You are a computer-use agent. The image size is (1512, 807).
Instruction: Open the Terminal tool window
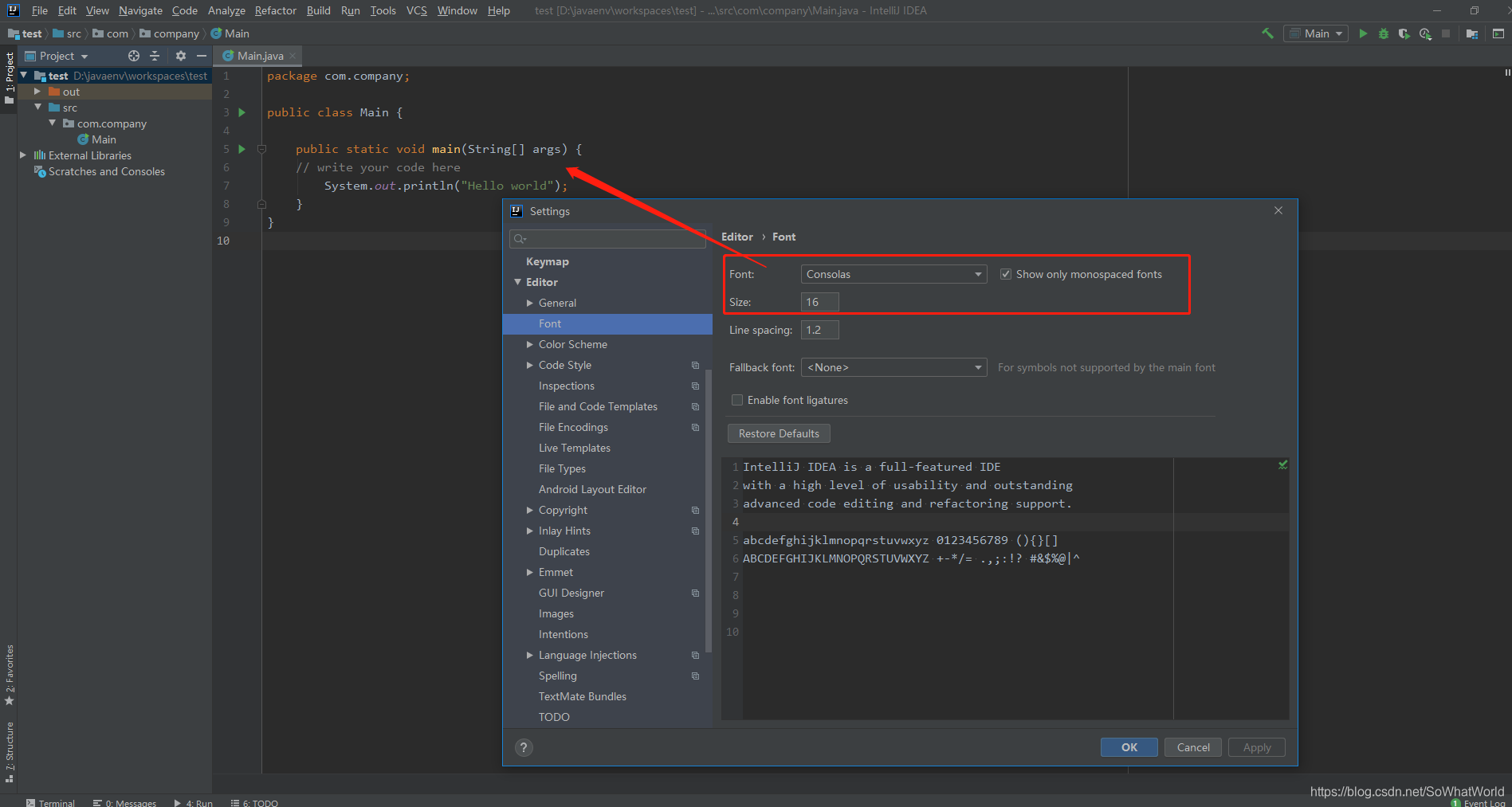tap(50, 802)
